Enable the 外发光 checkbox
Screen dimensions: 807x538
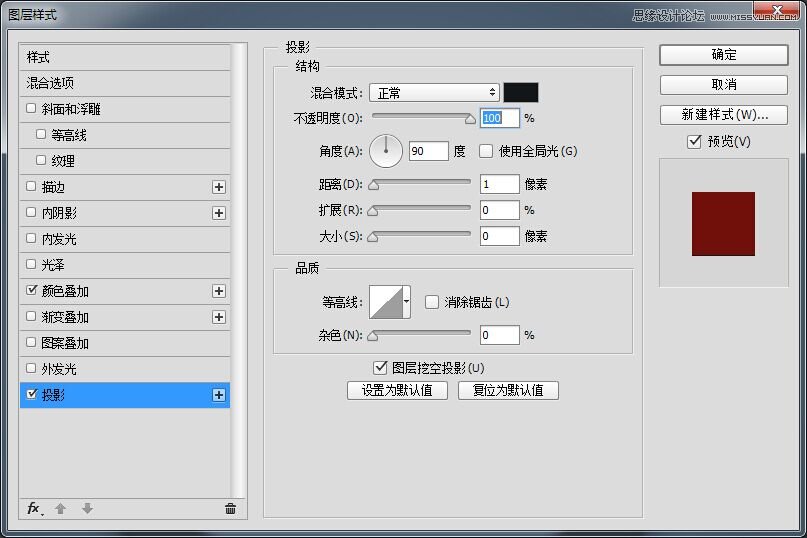(x=31, y=368)
